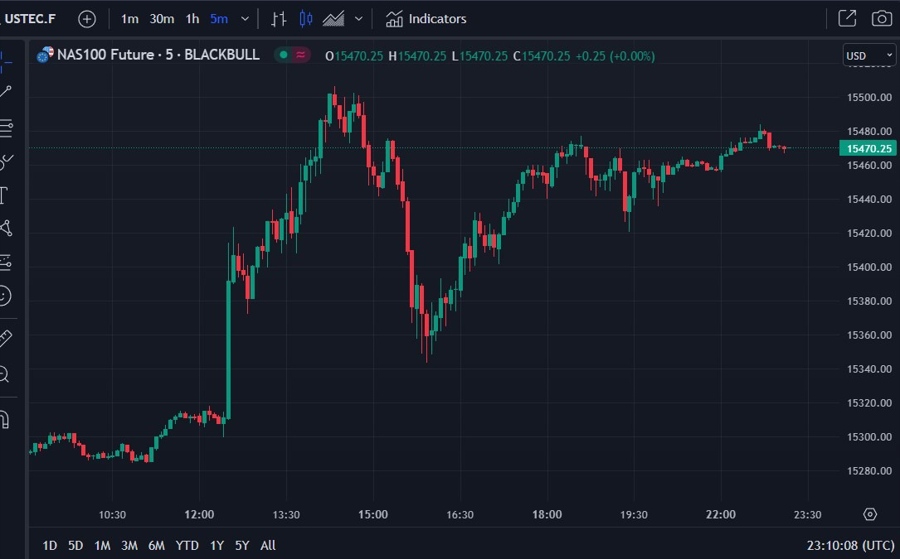Screen dimensions: 900x559
Task: Open the chart in a popup window
Action: point(847,18)
